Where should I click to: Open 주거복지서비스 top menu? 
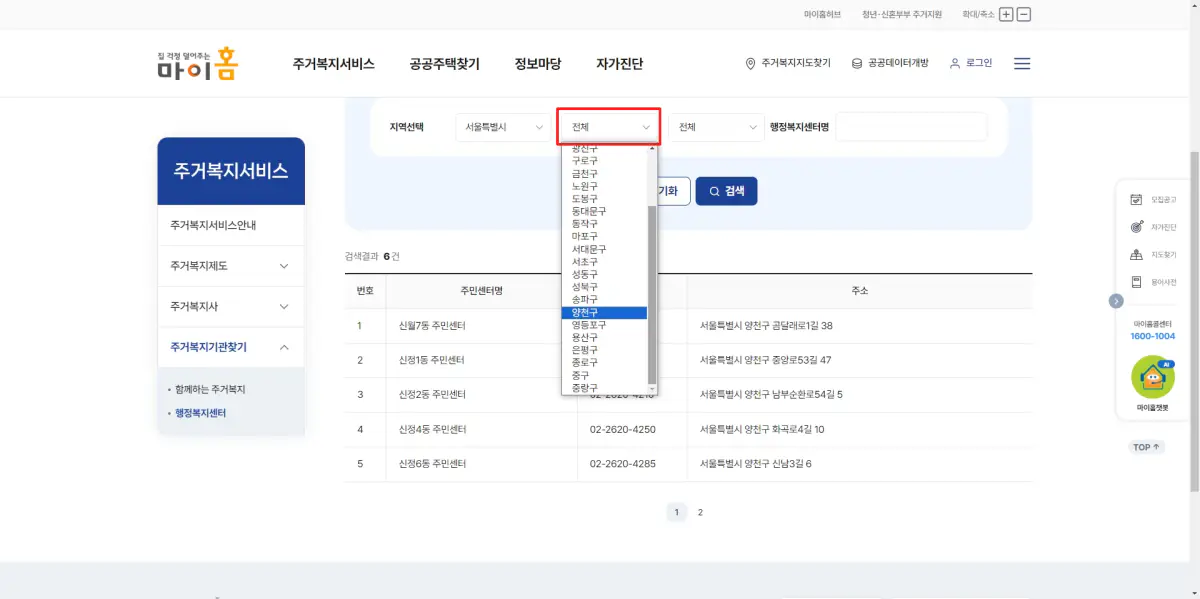coord(333,64)
